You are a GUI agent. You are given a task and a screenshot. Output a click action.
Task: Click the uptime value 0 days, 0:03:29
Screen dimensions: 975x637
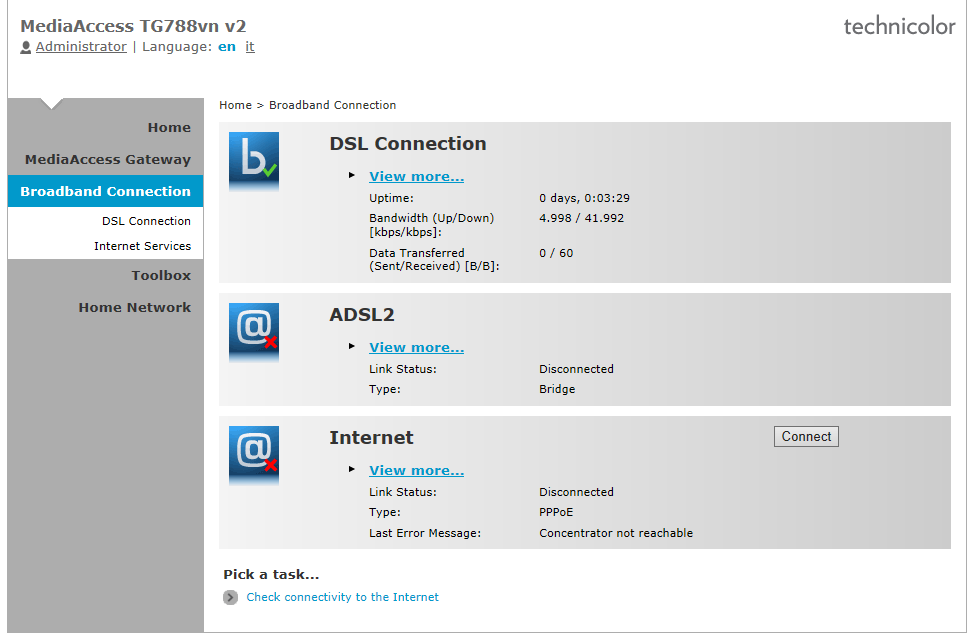click(585, 198)
